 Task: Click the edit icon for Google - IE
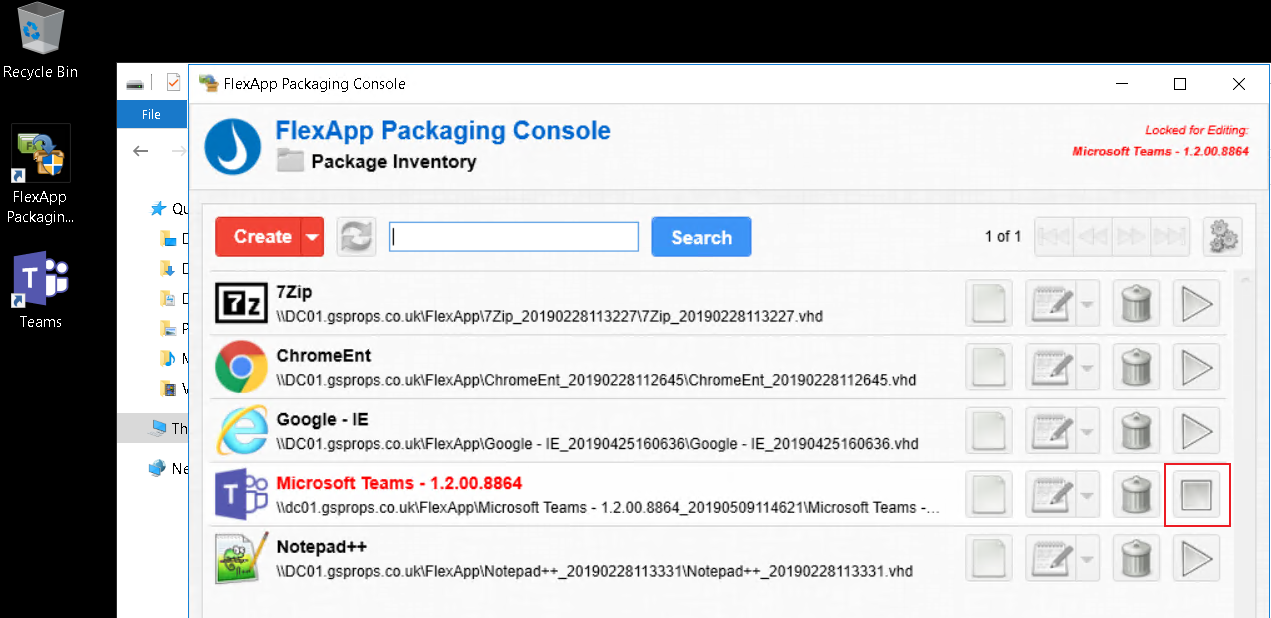point(1051,432)
